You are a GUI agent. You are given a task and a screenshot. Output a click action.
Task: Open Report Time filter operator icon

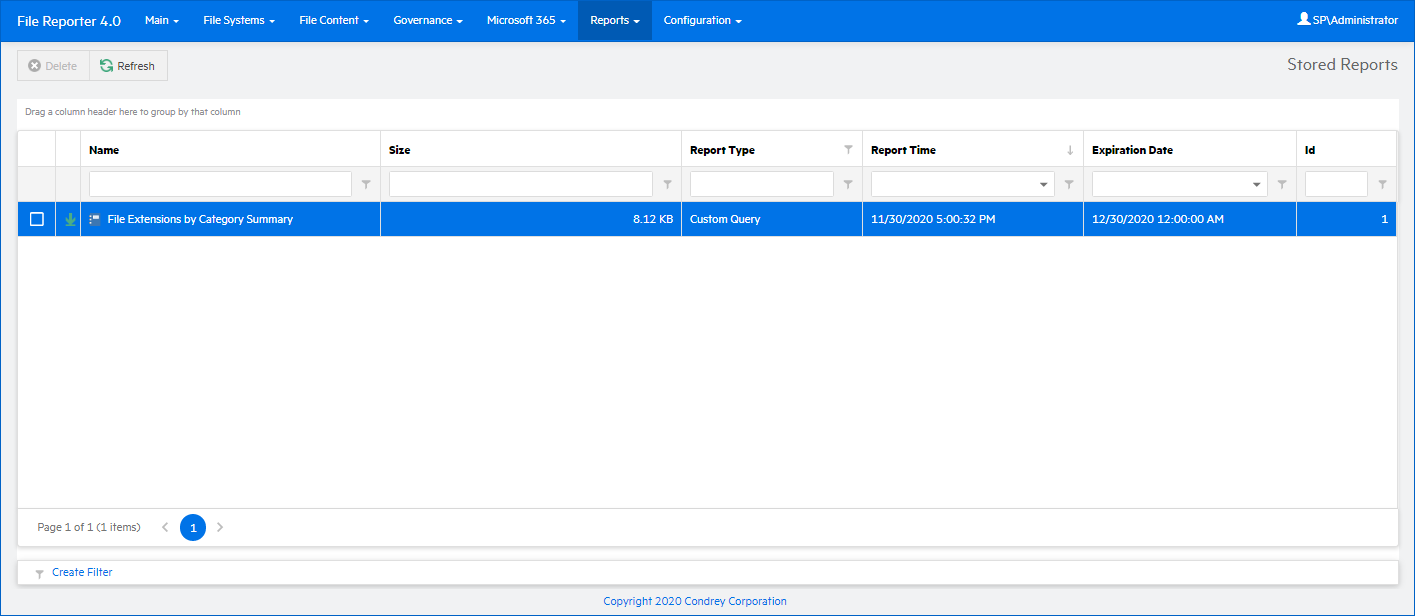tap(1069, 184)
